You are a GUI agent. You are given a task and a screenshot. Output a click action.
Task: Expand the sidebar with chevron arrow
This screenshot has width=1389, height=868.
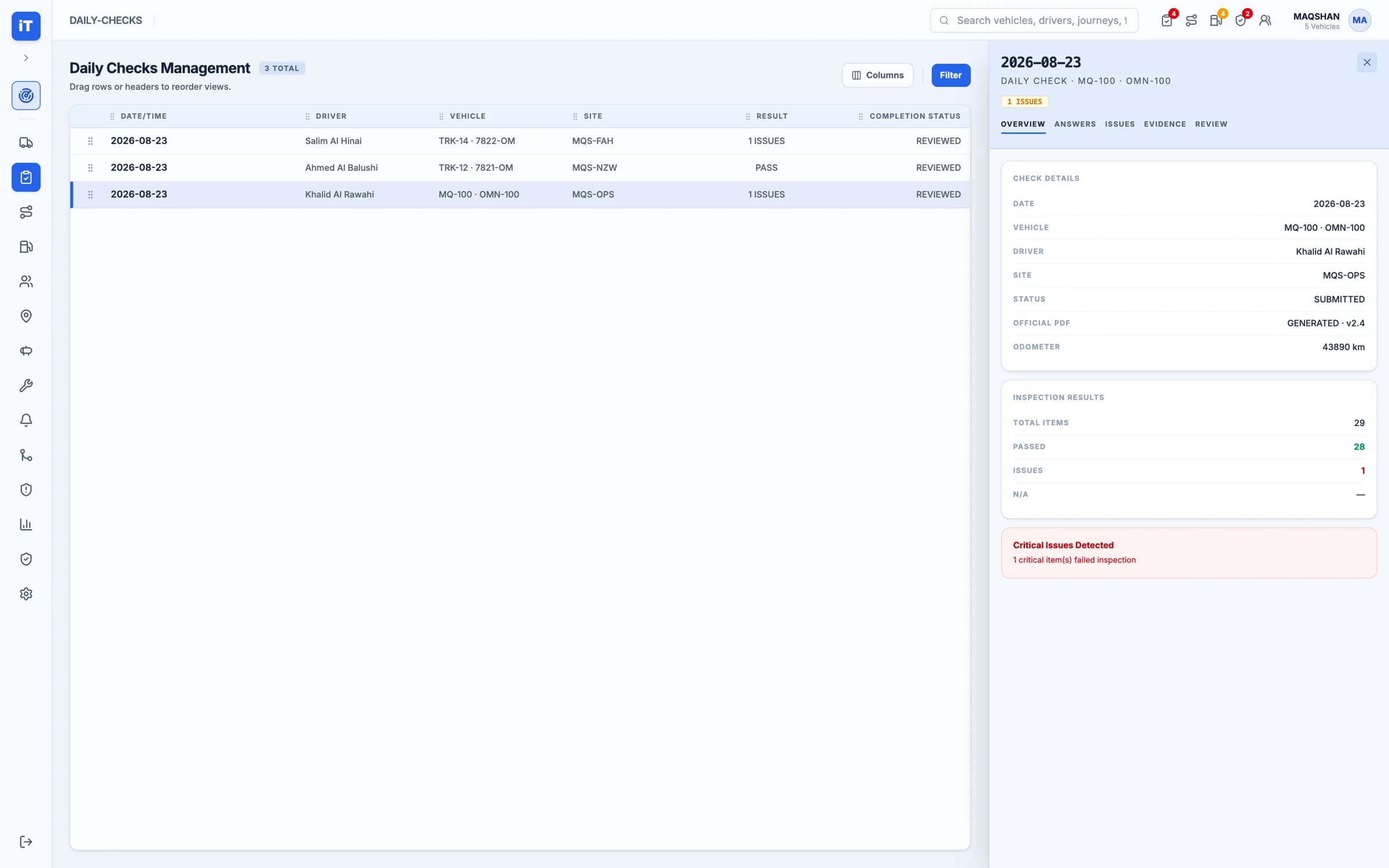pos(26,58)
